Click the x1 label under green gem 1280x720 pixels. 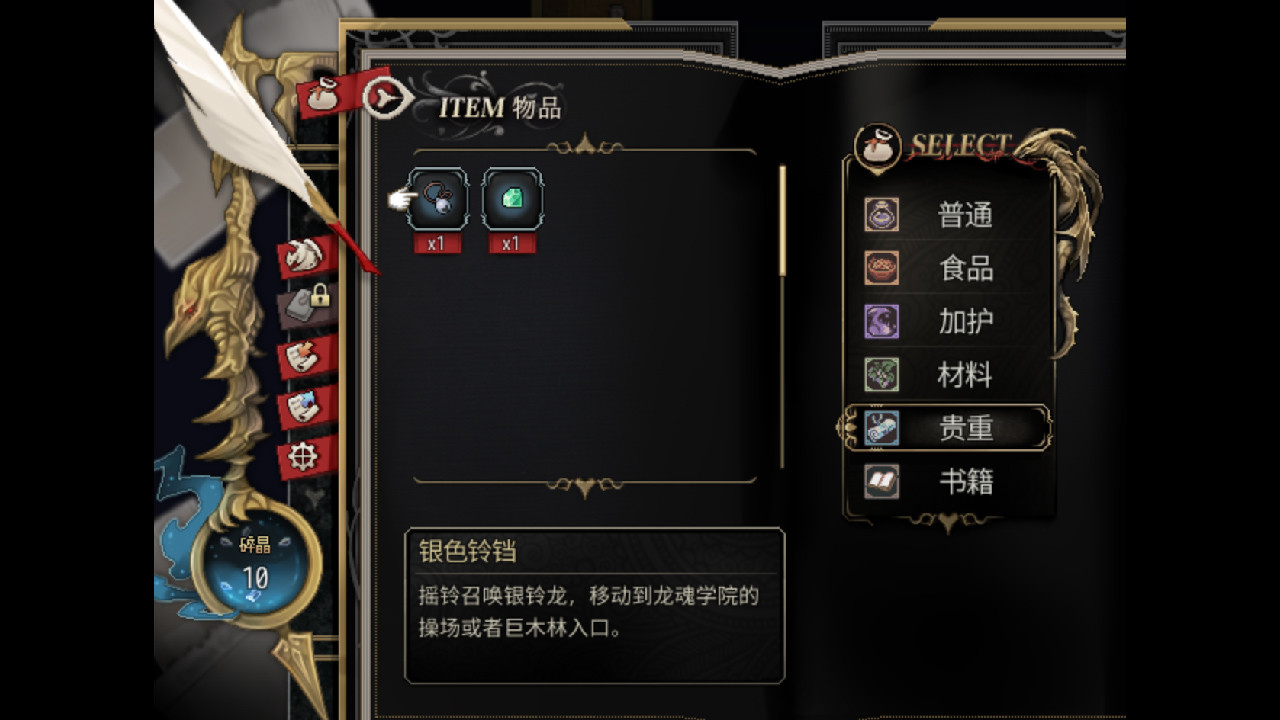(x=512, y=243)
